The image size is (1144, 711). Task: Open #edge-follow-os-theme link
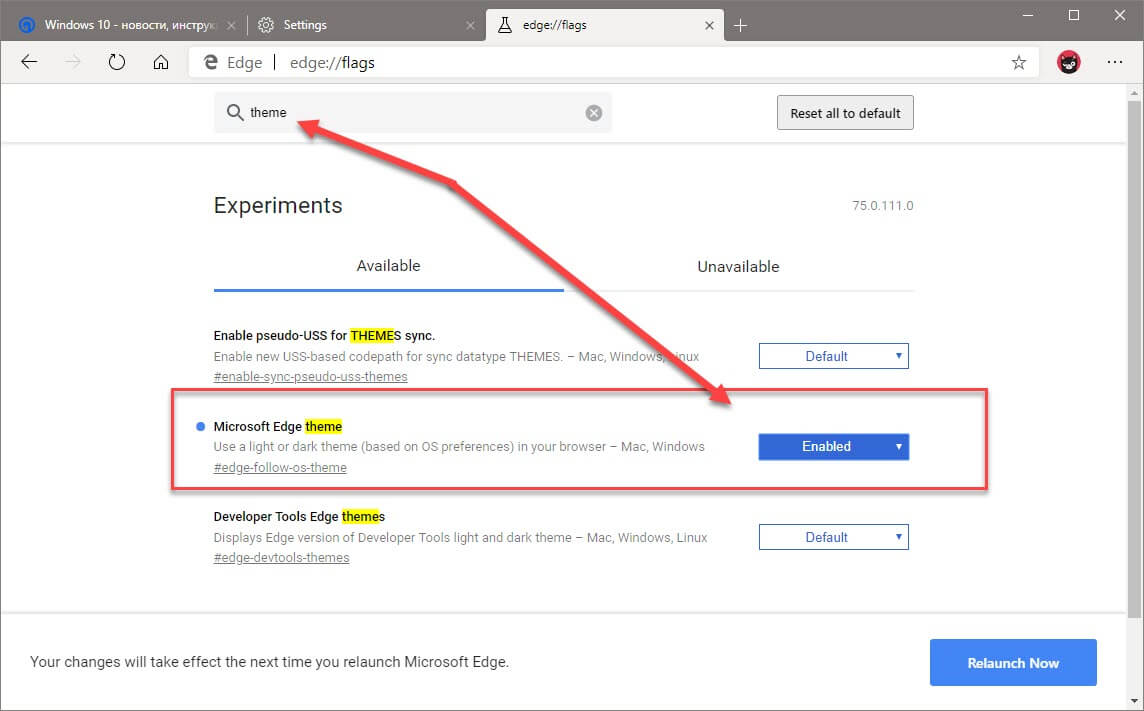279,467
